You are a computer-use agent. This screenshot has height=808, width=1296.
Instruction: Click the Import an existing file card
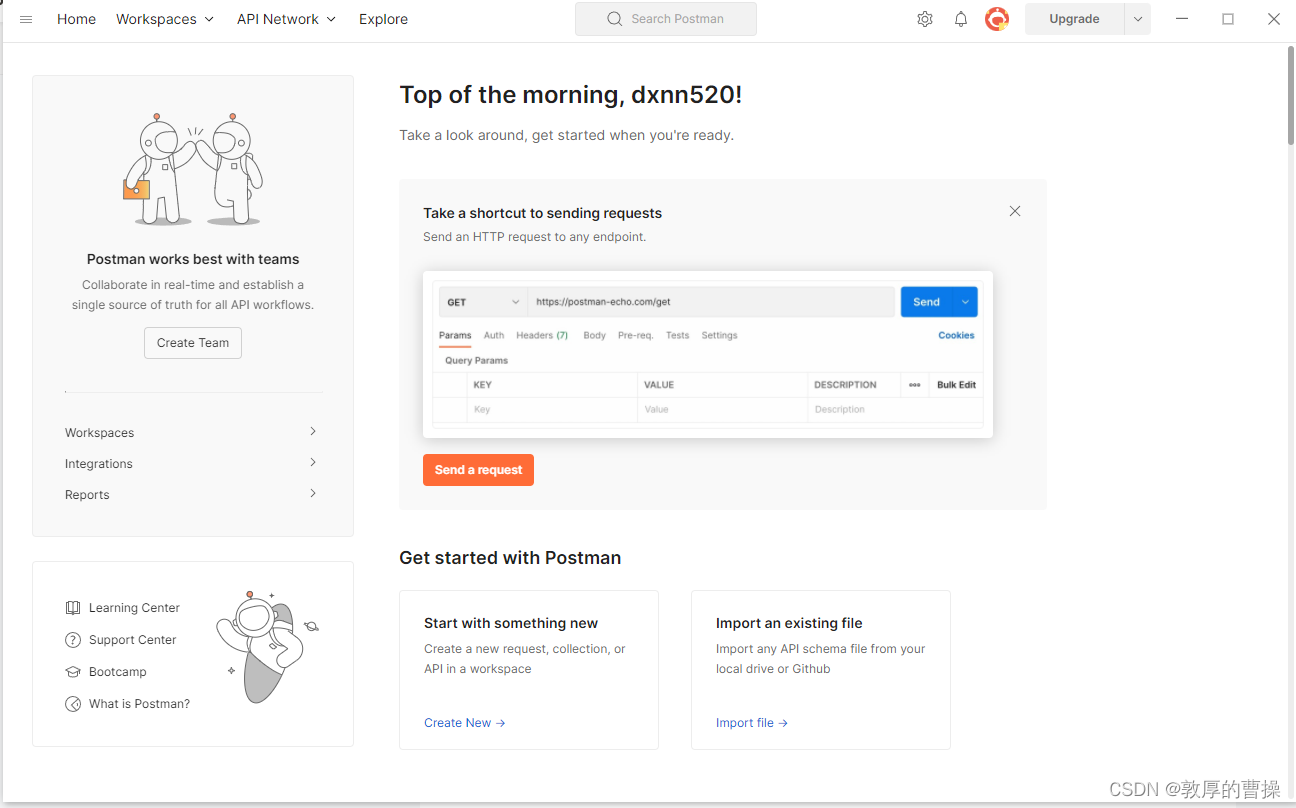tap(821, 670)
